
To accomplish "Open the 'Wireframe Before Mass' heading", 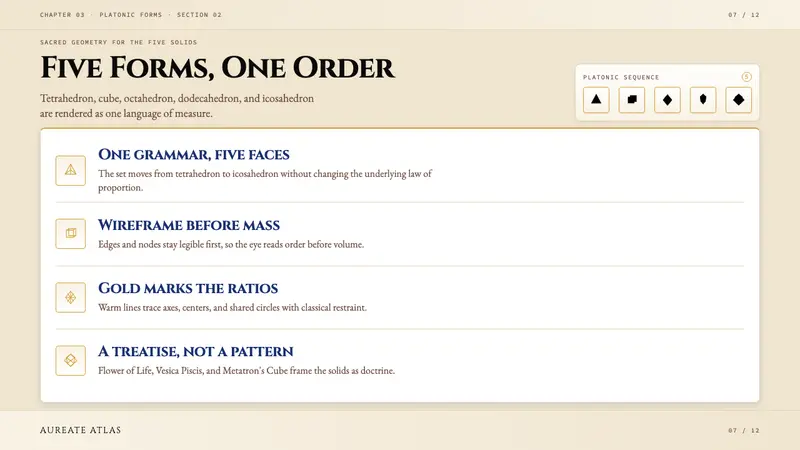I will click(189, 225).
